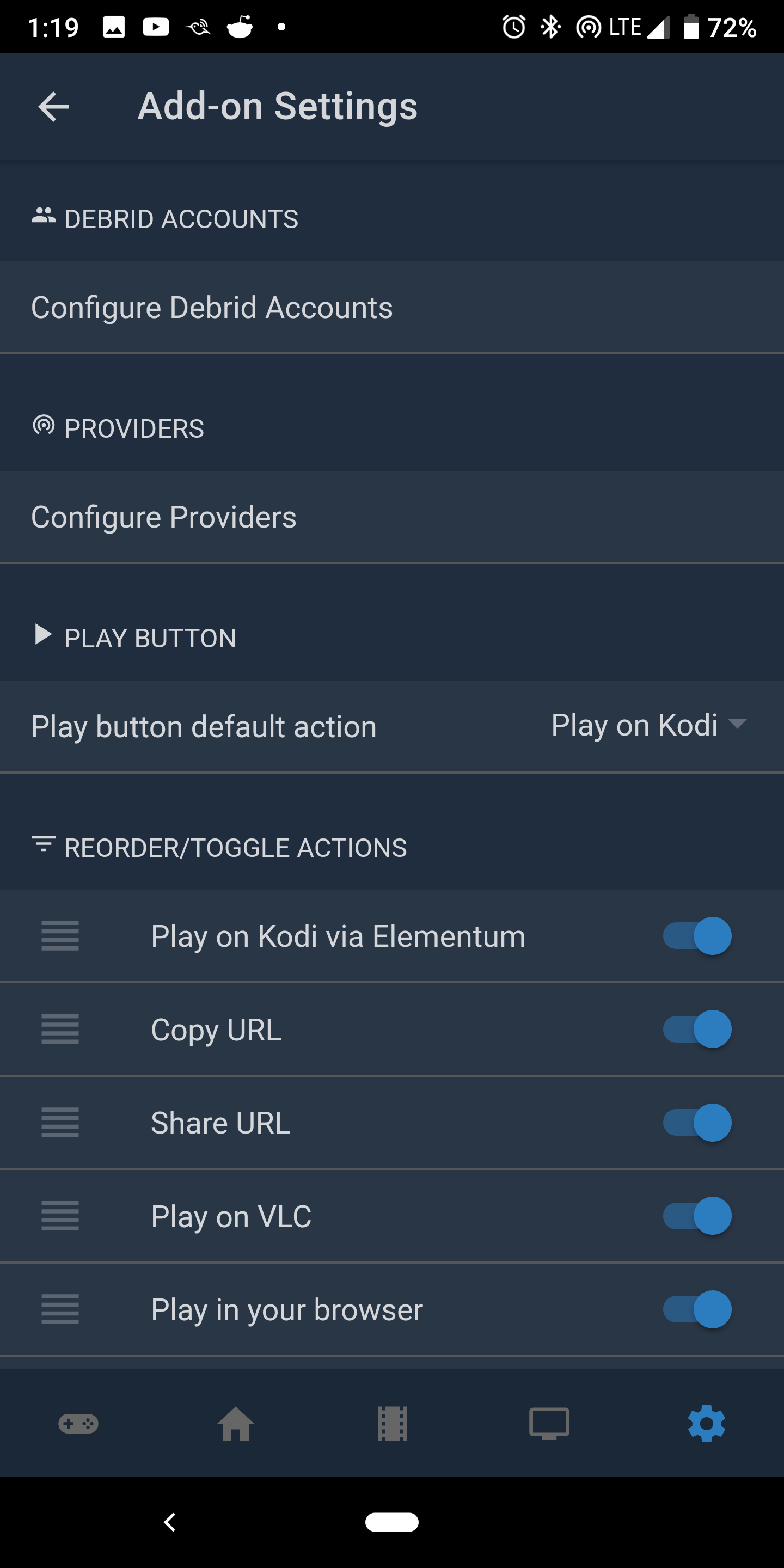The height and width of the screenshot is (1568, 784).
Task: Open the TV shows screen tab
Action: click(549, 1424)
